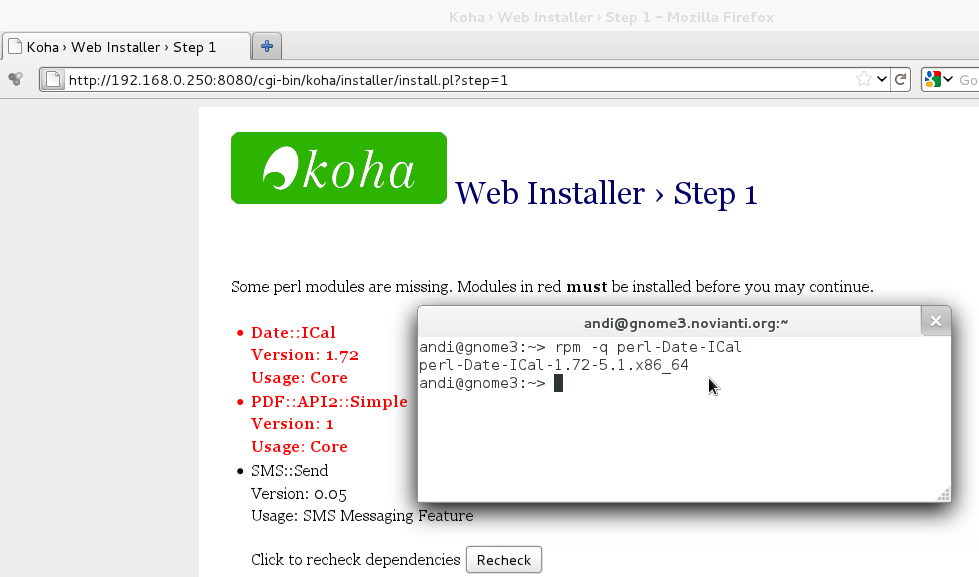The width and height of the screenshot is (979, 577).
Task: Click Usage: SMS Messaging Feature text
Action: [x=362, y=516]
